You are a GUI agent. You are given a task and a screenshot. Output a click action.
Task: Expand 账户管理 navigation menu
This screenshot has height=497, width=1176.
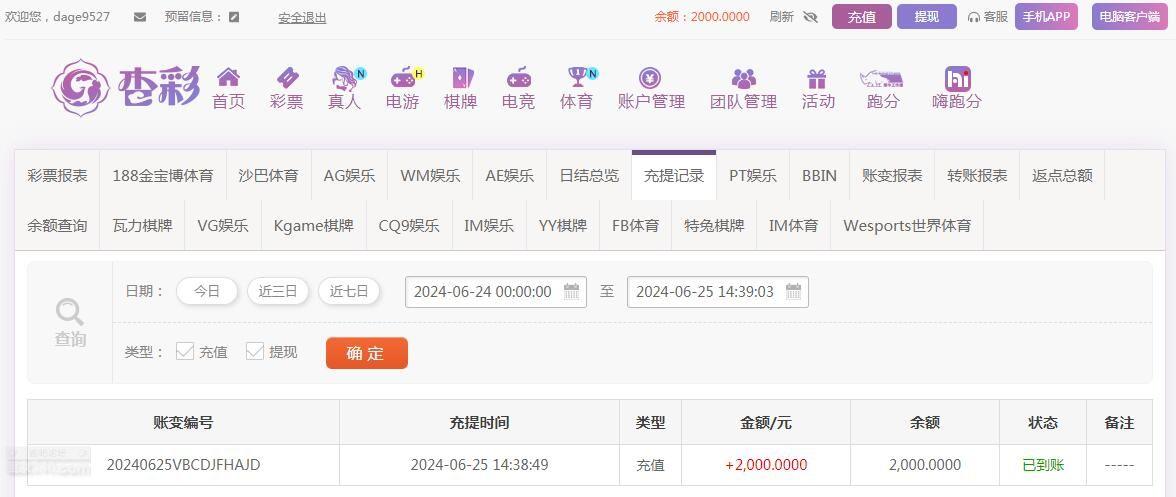(651, 88)
